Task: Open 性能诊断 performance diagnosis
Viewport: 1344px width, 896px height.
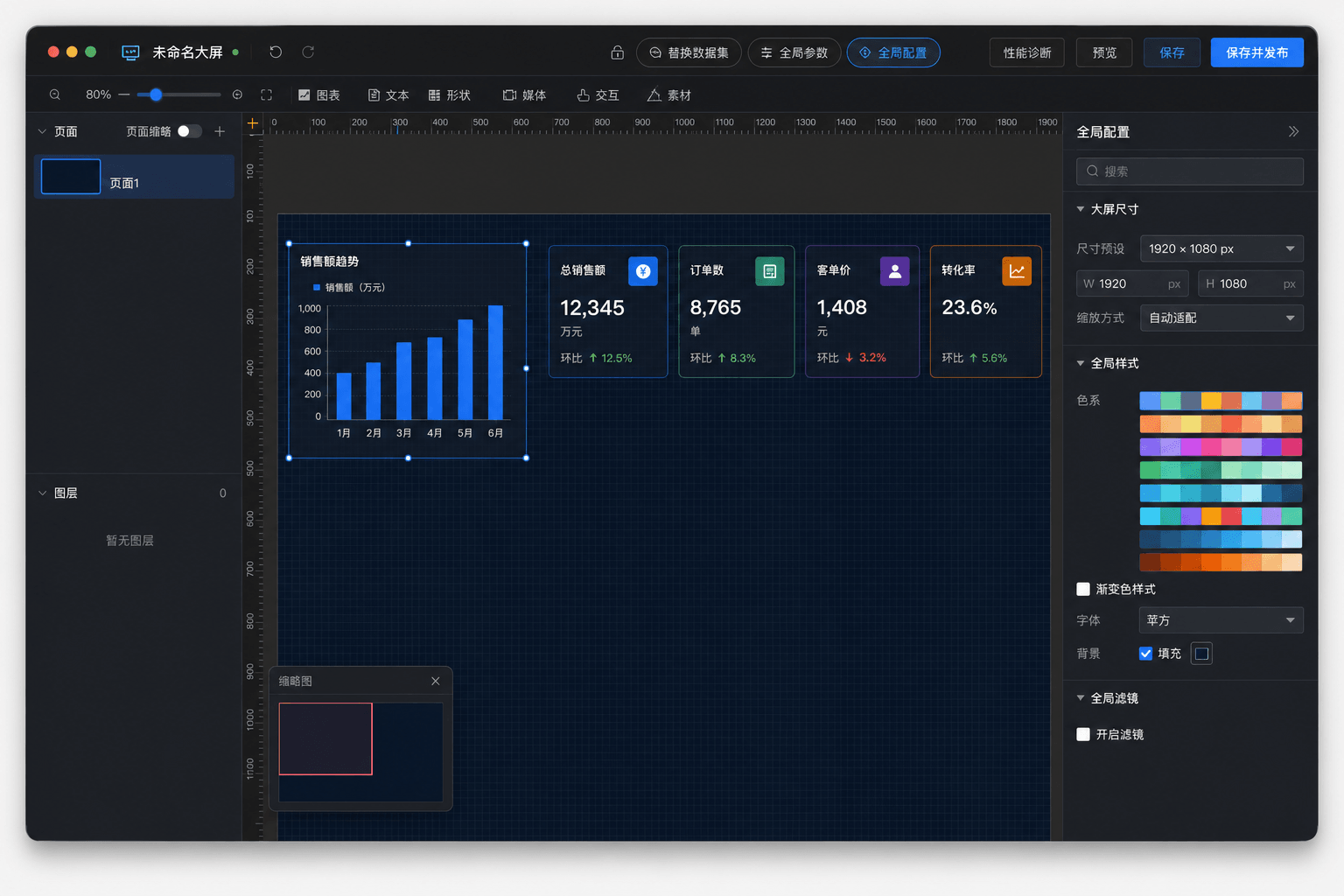Action: coord(1027,52)
